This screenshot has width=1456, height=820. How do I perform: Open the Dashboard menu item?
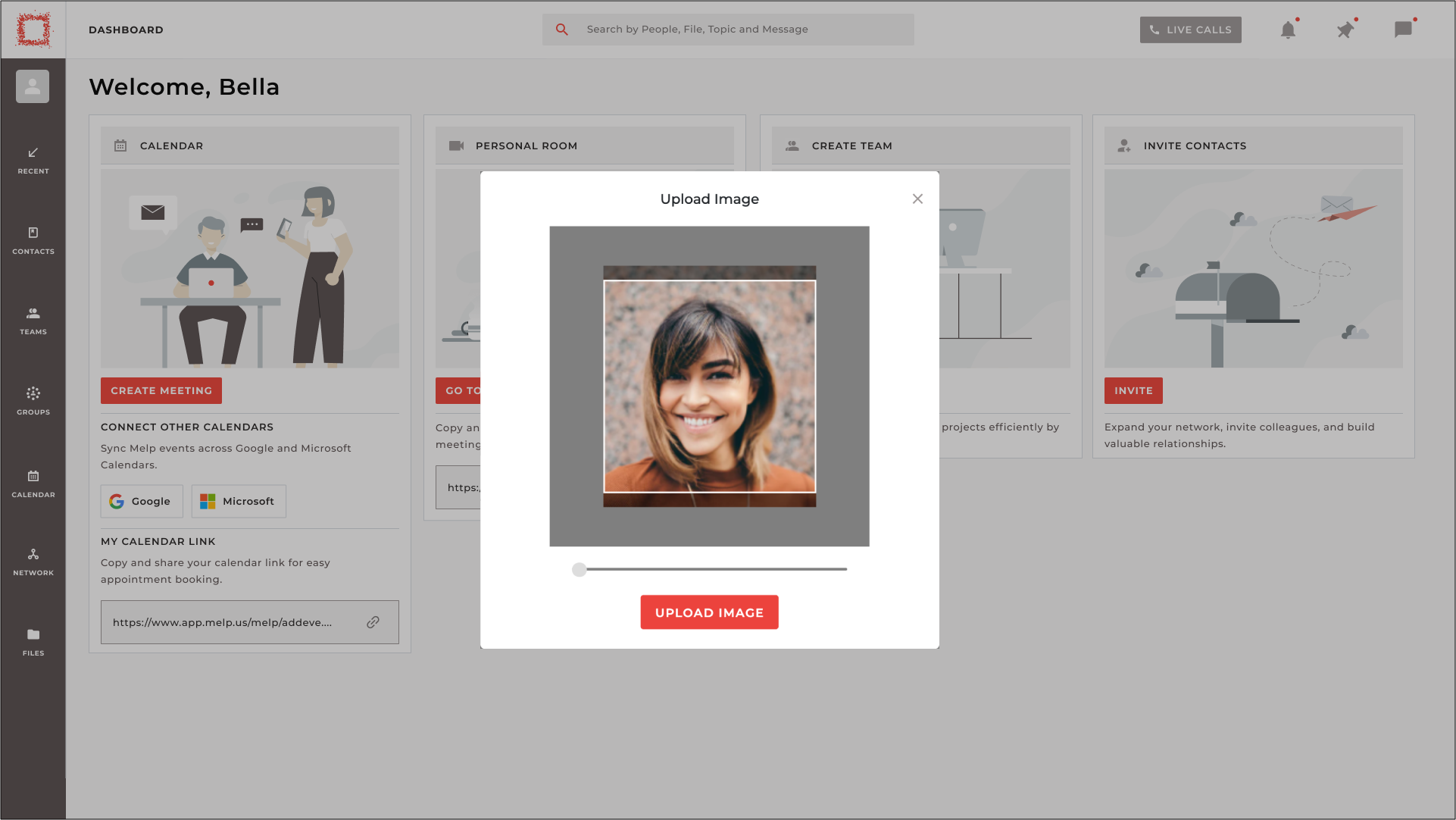[x=126, y=29]
